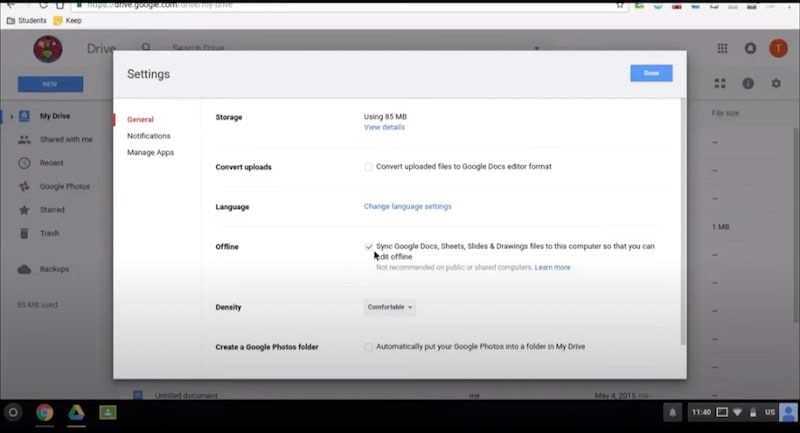The height and width of the screenshot is (433, 800).
Task: Expand the My Drive tree arrow
Action: tap(12, 116)
